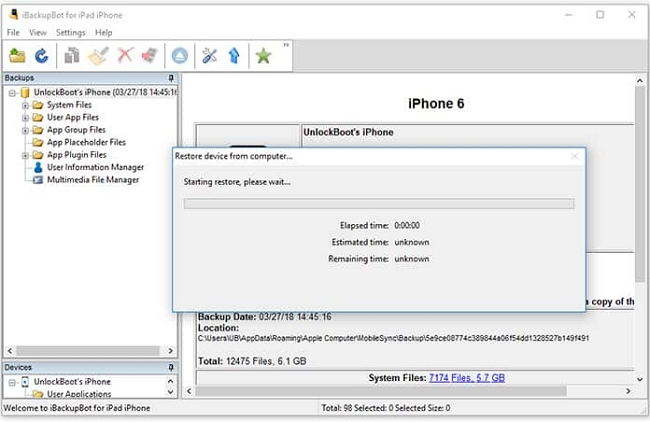Open the Help menu

tap(104, 32)
